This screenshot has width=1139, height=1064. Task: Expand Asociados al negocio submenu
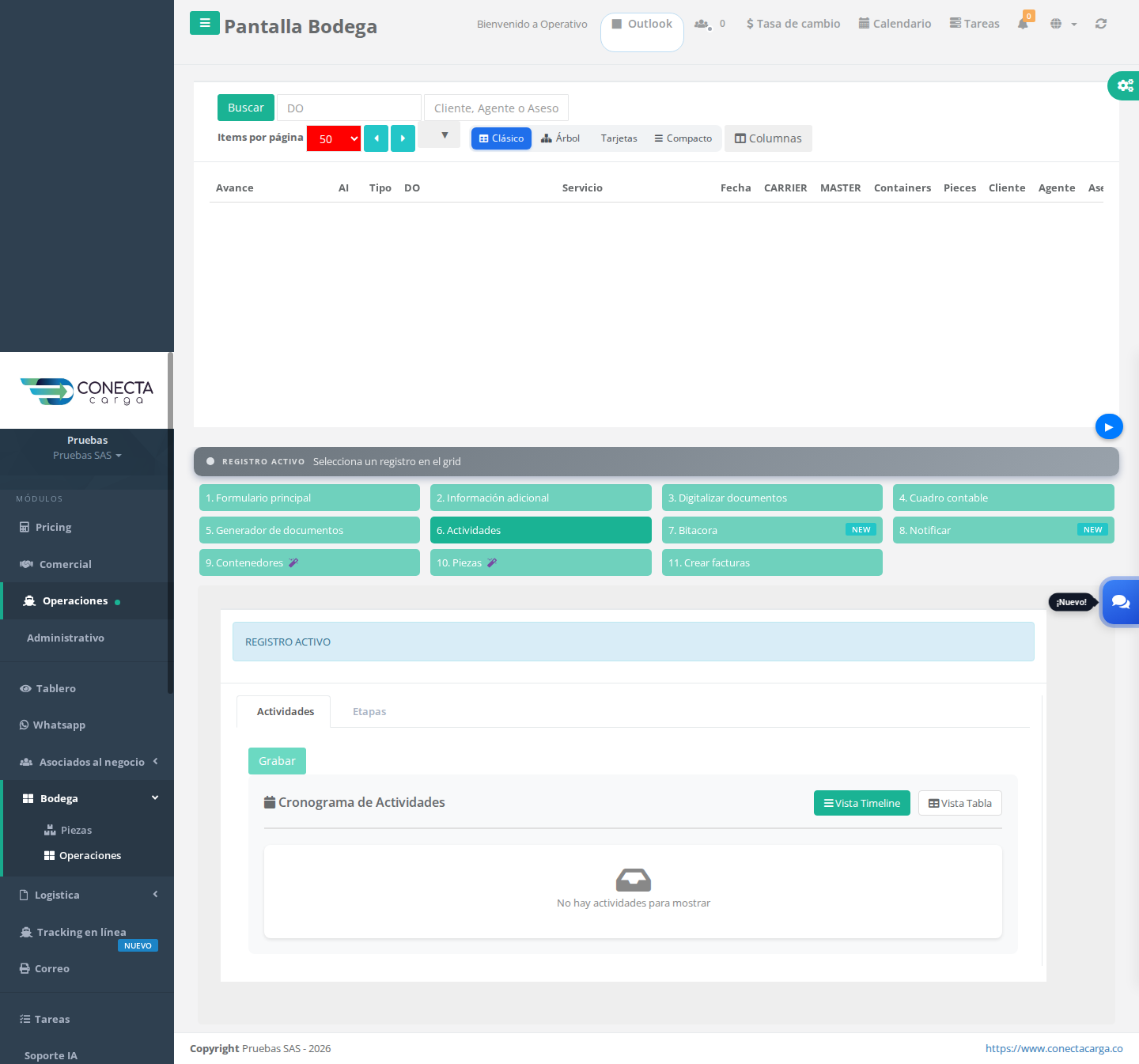tap(87, 762)
